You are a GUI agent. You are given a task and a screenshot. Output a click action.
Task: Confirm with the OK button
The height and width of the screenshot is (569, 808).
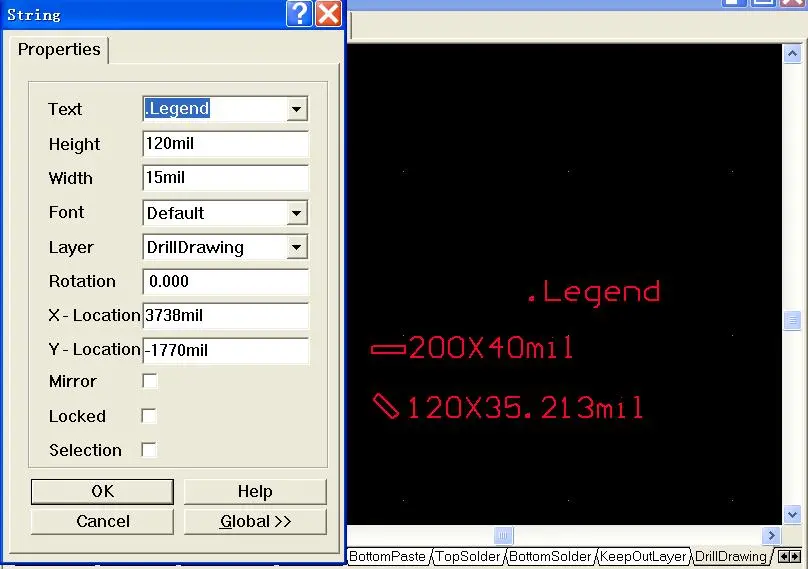pos(102,492)
